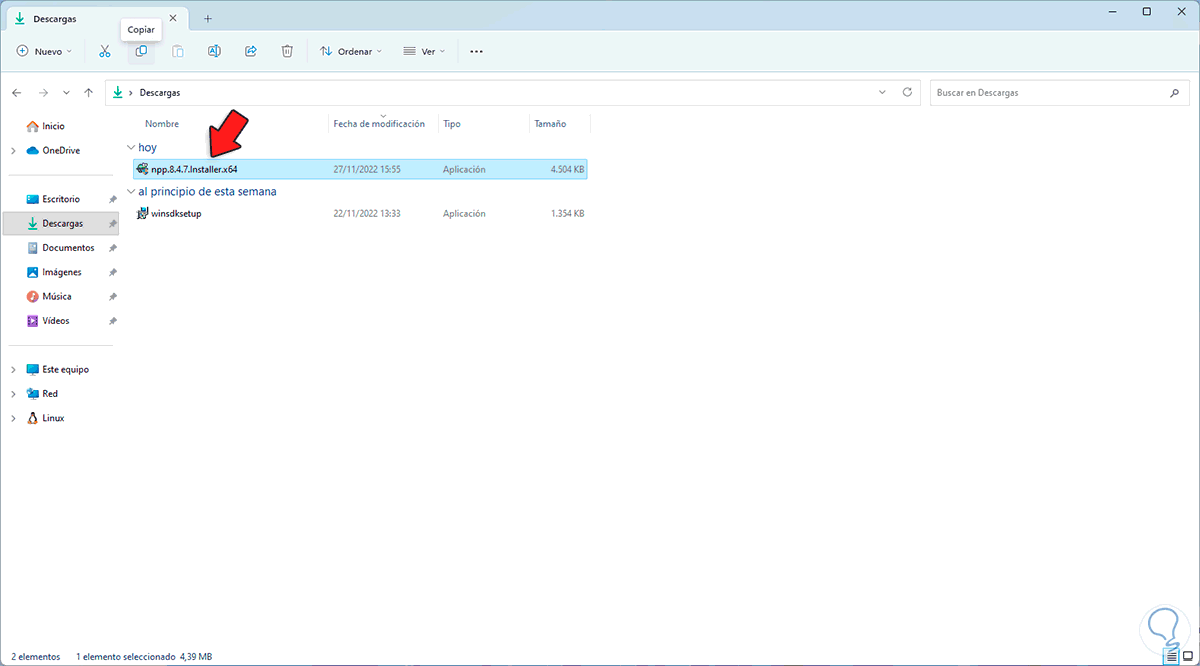Screen dimensions: 1200x666
Task: Click the npp installer file icon
Action: click(143, 169)
